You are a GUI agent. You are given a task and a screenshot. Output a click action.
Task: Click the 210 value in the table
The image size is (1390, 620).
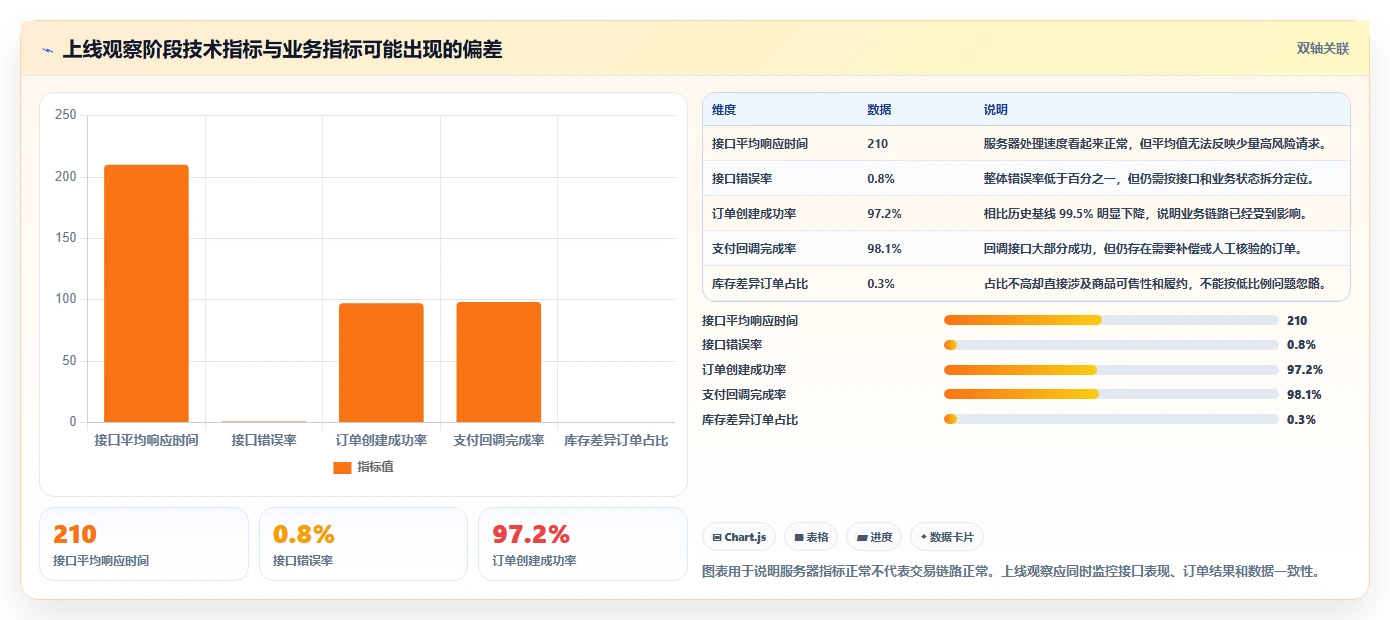click(877, 144)
